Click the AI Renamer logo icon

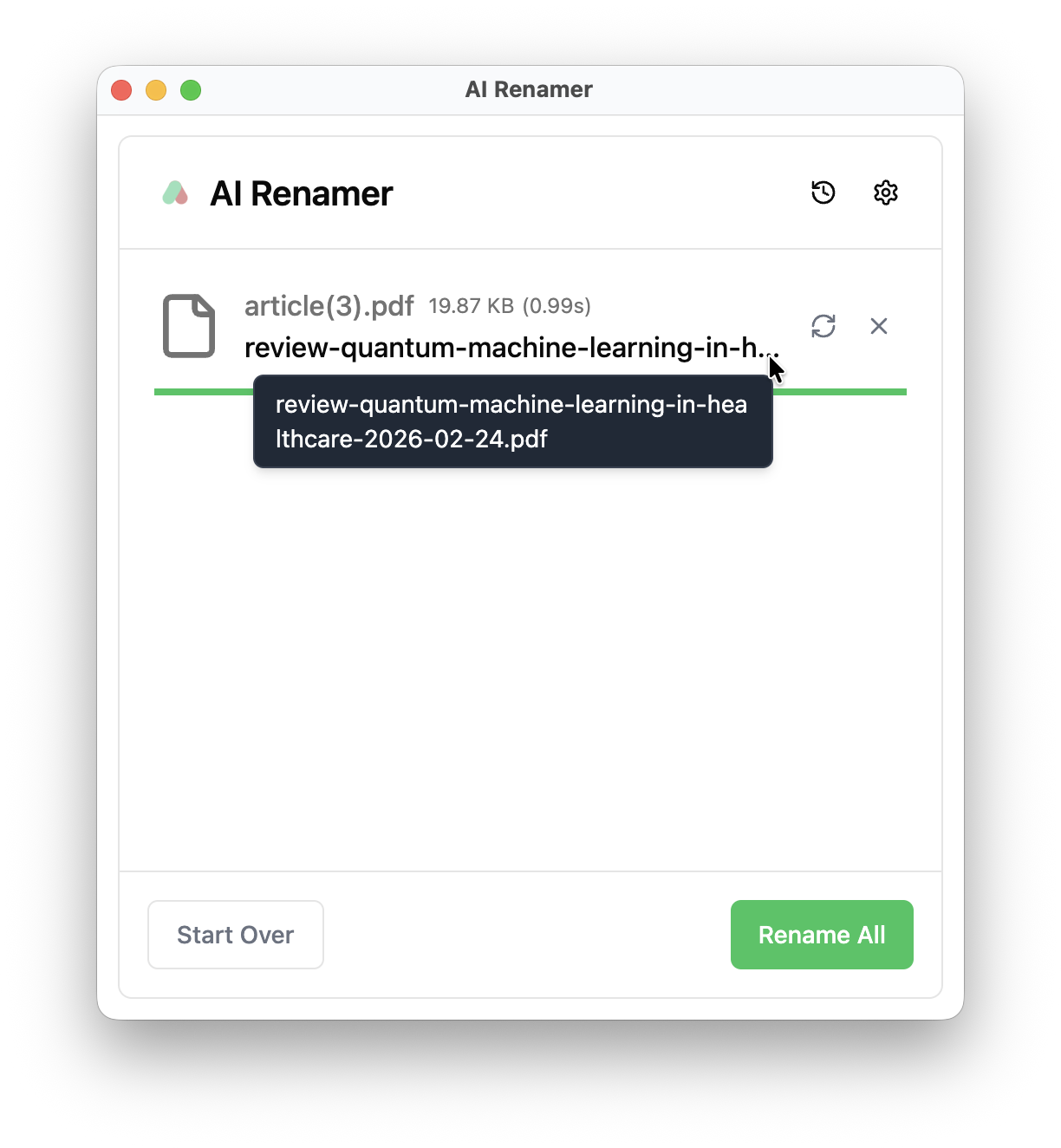pos(175,192)
